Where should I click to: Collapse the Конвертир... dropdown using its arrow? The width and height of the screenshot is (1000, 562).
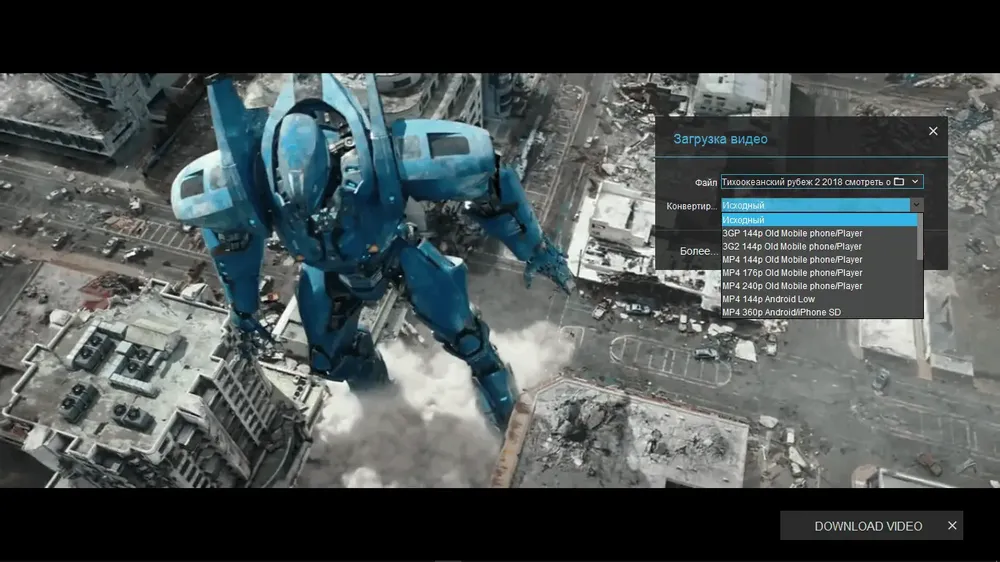916,205
